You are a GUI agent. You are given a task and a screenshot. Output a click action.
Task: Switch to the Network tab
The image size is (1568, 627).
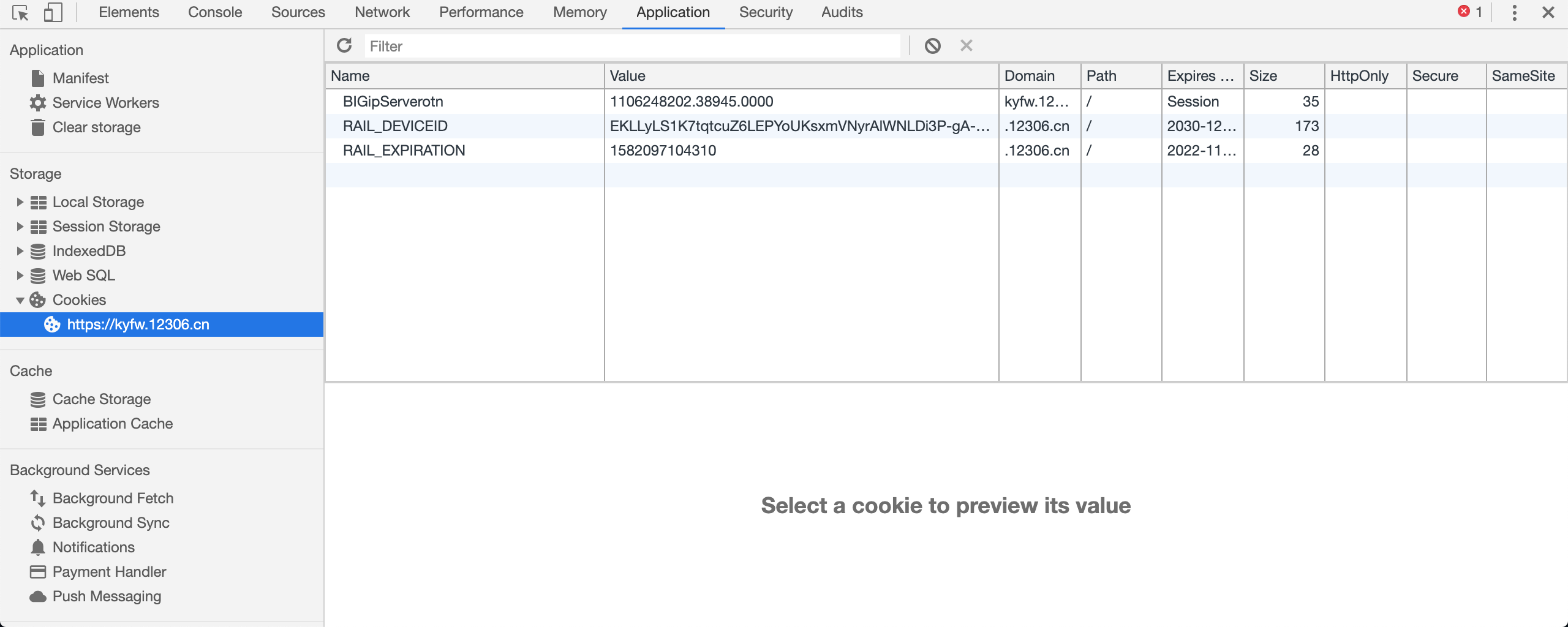coord(382,12)
